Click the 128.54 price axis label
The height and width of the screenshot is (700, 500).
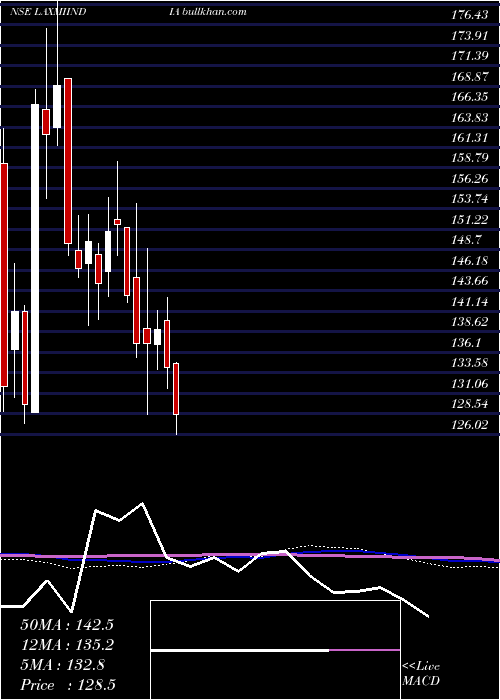[x=469, y=404]
